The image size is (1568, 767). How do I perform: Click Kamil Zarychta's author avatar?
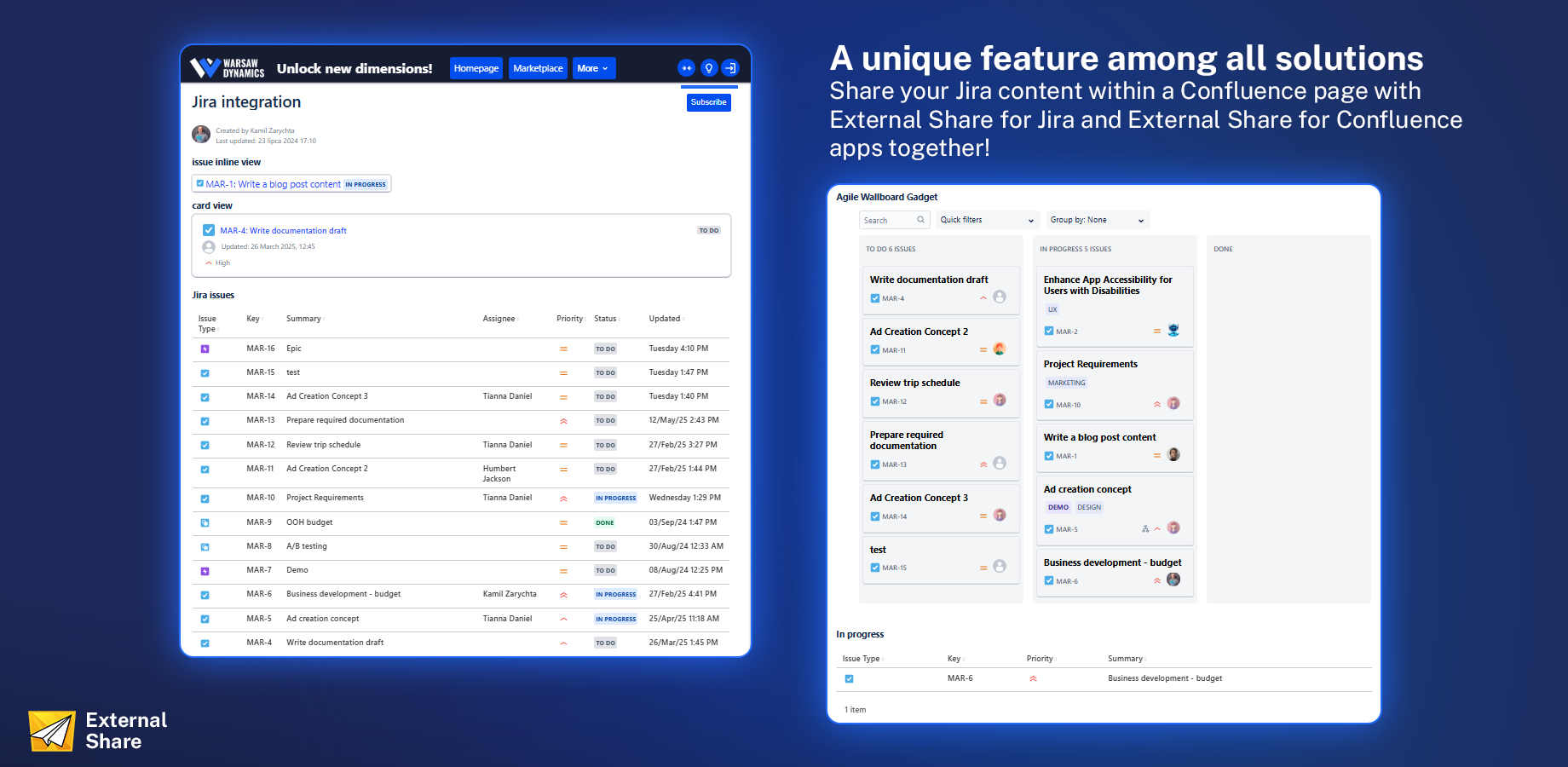point(201,135)
